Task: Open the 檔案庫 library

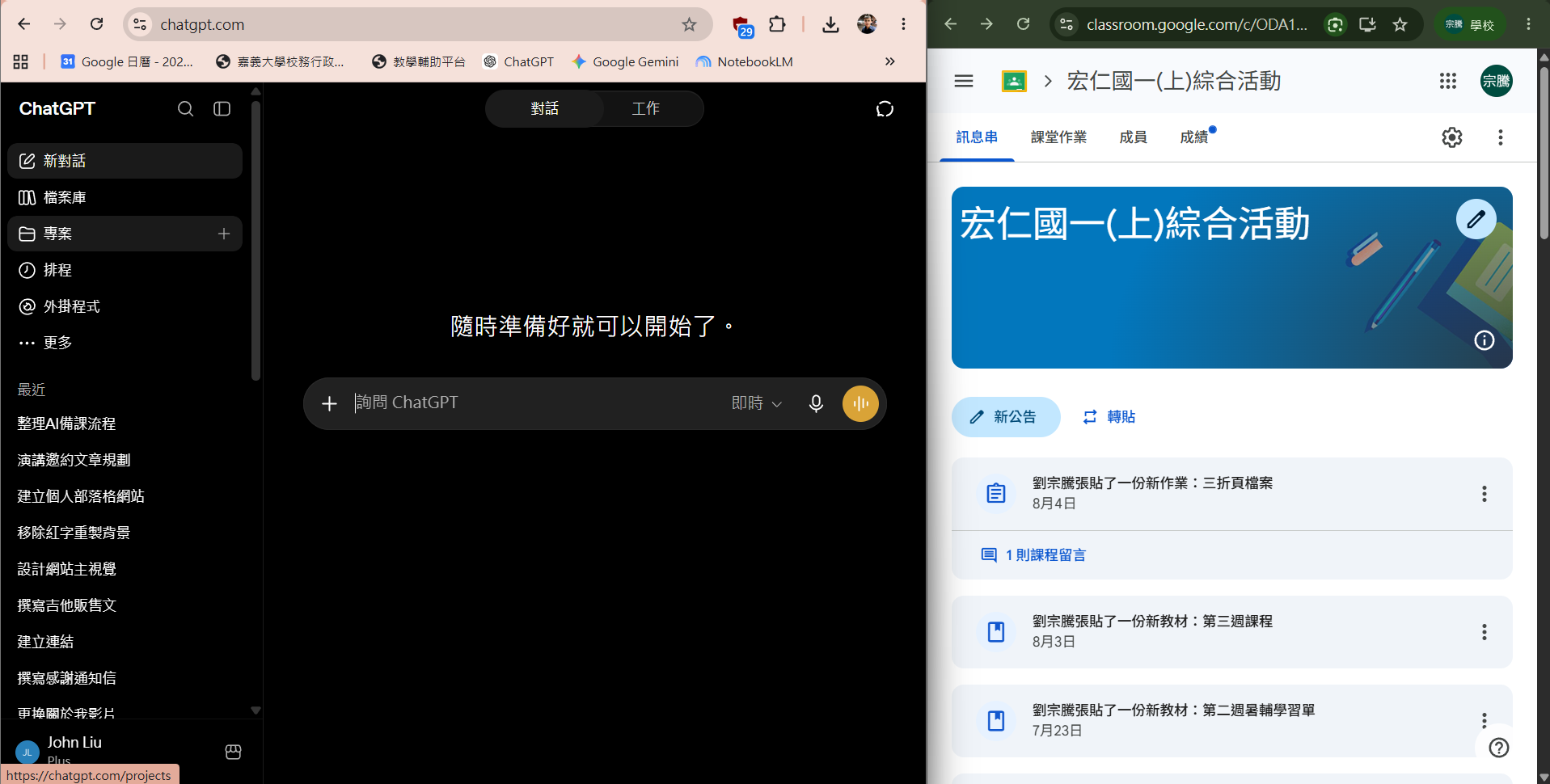Action: pos(125,197)
